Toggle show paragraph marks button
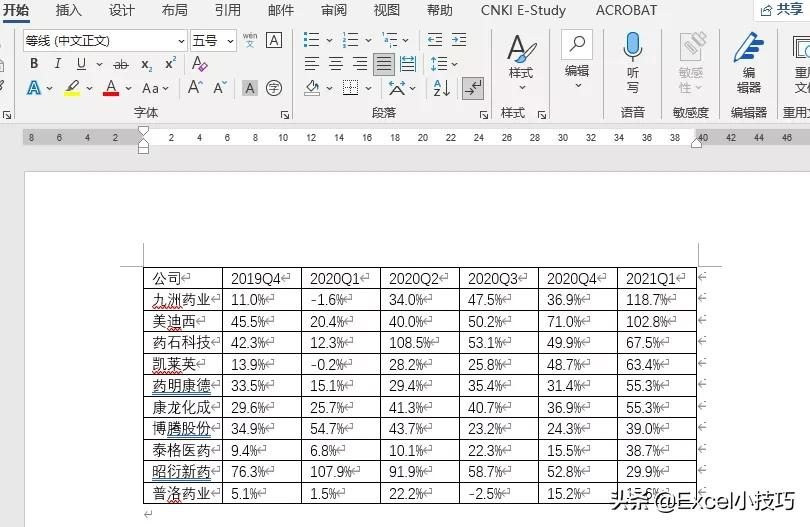 (473, 88)
